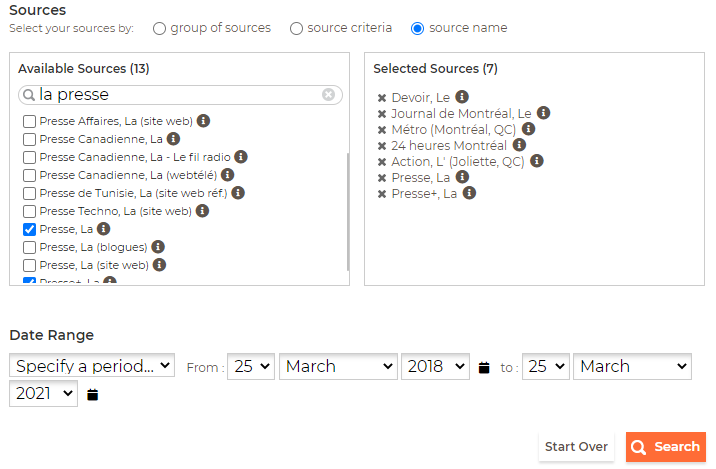Select sources by group of sources
Image resolution: width=716 pixels, height=469 pixels.
pyautogui.click(x=159, y=29)
